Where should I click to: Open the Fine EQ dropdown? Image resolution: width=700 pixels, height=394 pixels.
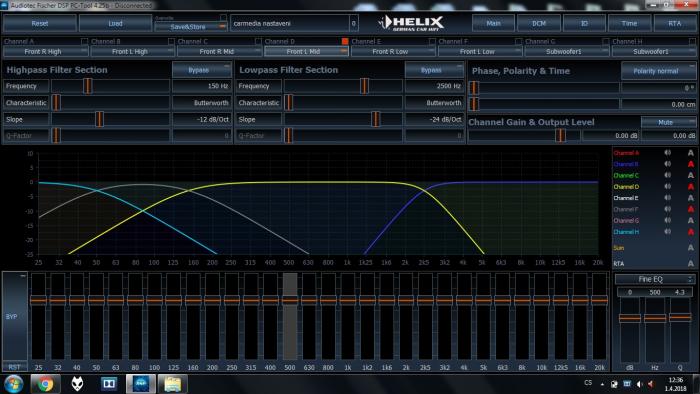coord(655,279)
